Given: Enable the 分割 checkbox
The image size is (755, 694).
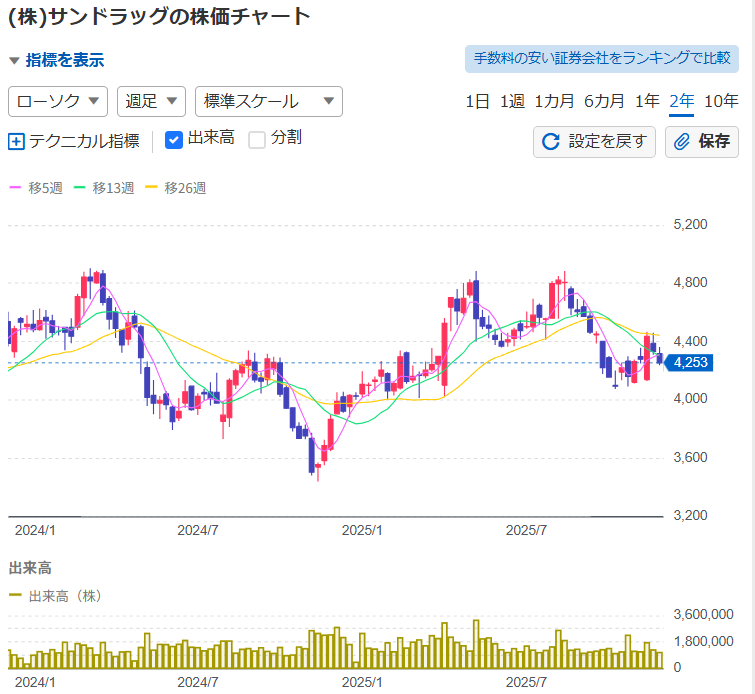Looking at the screenshot, I should (x=257, y=140).
